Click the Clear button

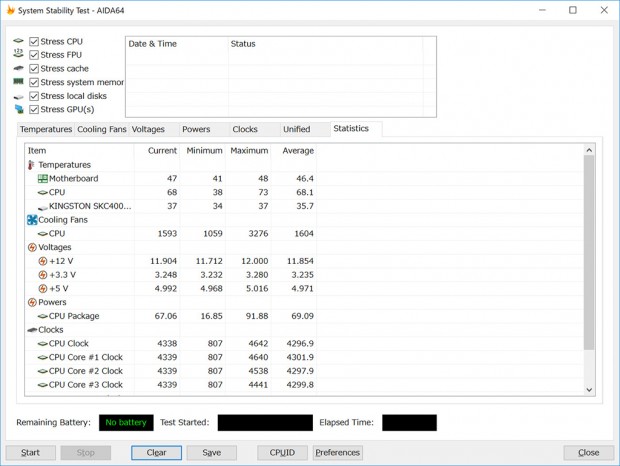(x=157, y=453)
